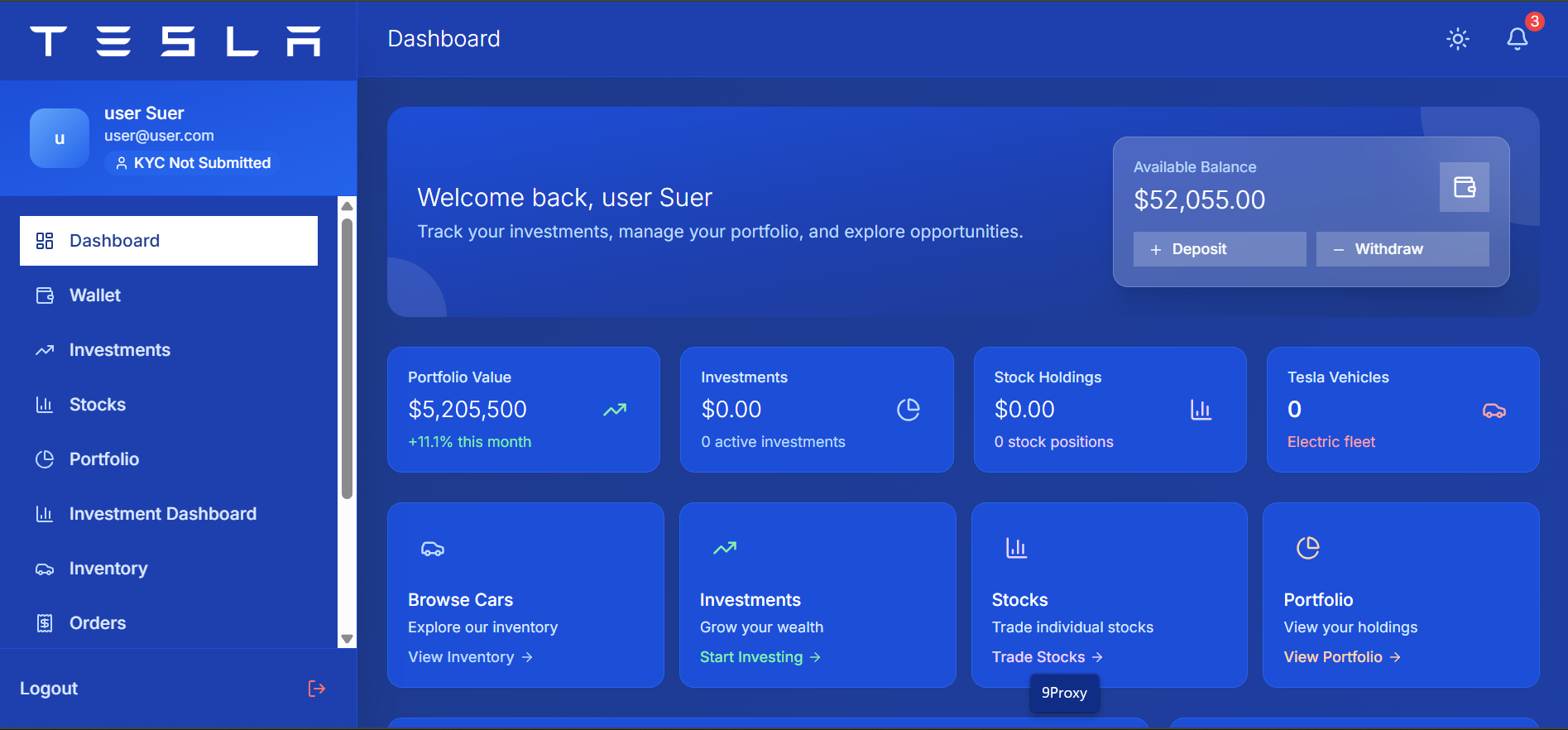Click the user avatar letter u
The height and width of the screenshot is (730, 1568).
60,138
